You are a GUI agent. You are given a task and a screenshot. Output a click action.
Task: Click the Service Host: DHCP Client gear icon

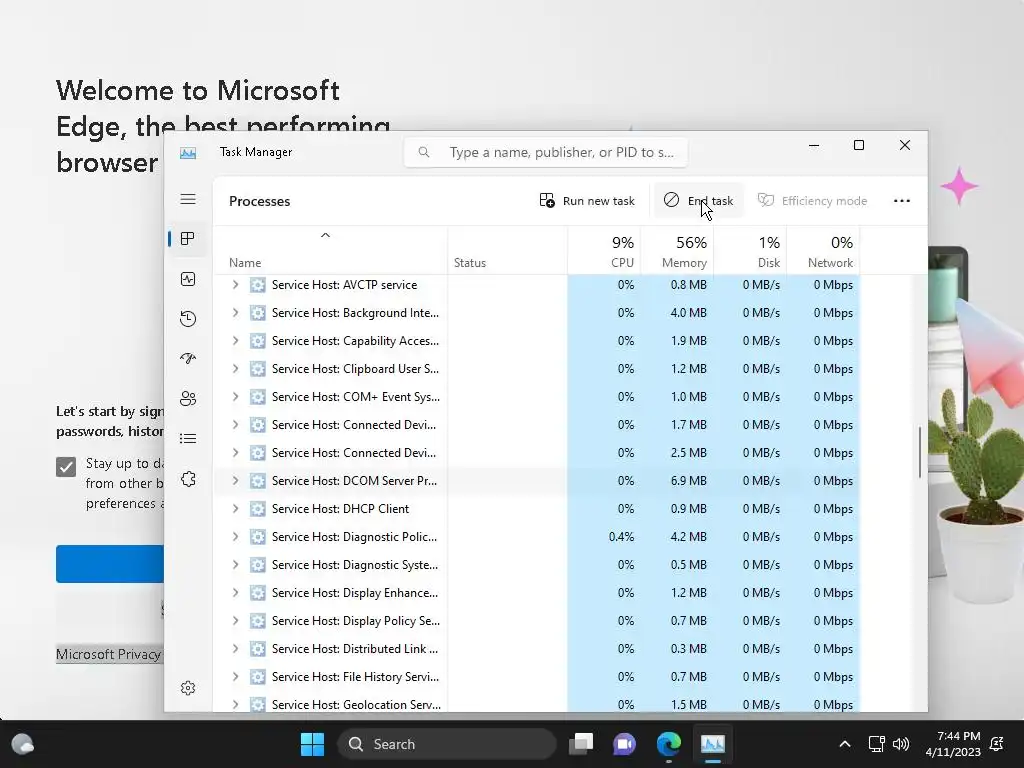[x=258, y=509]
